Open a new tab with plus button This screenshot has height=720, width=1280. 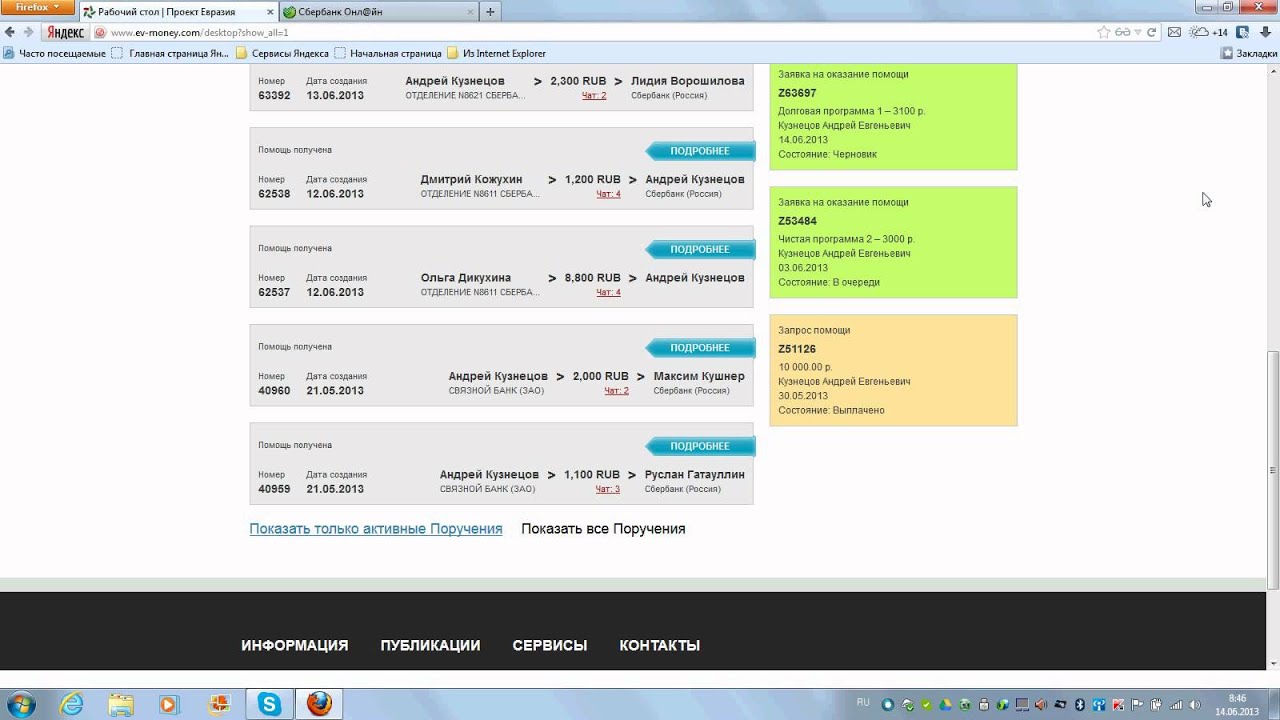coord(490,12)
